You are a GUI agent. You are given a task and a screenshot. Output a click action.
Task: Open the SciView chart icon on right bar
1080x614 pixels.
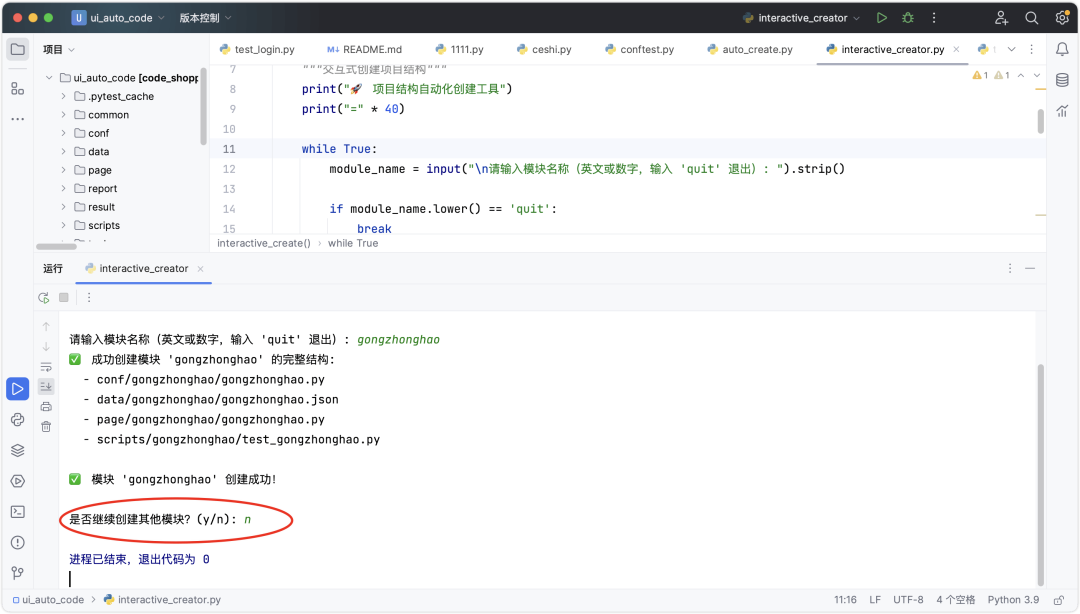pyautogui.click(x=1062, y=110)
